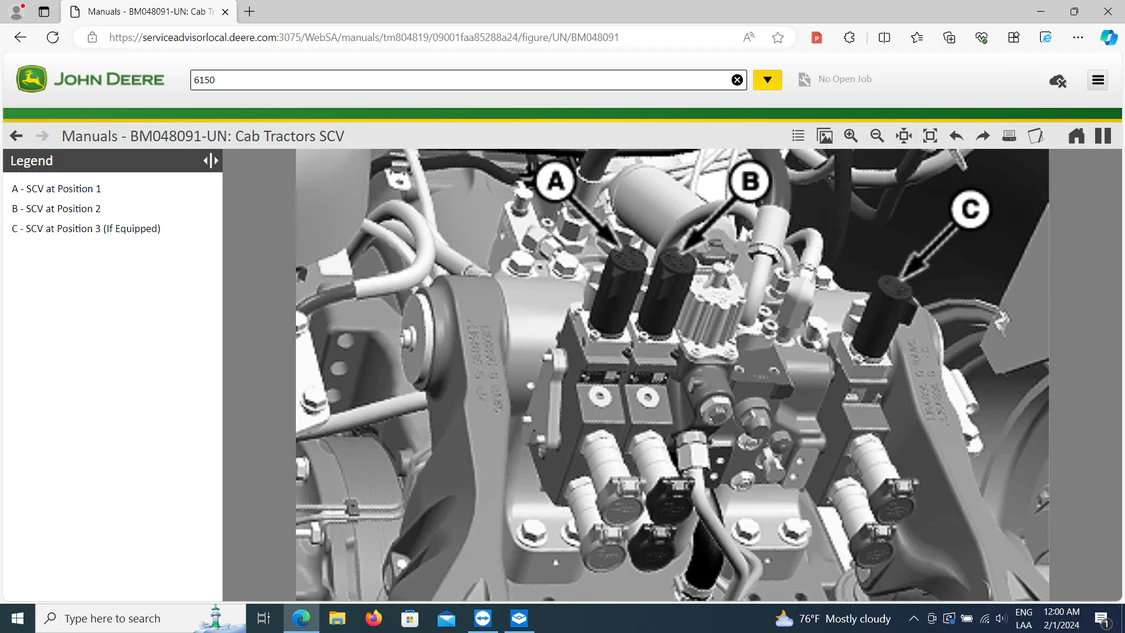Navigate back with the manual's left arrow
1125x633 pixels.
click(x=16, y=136)
